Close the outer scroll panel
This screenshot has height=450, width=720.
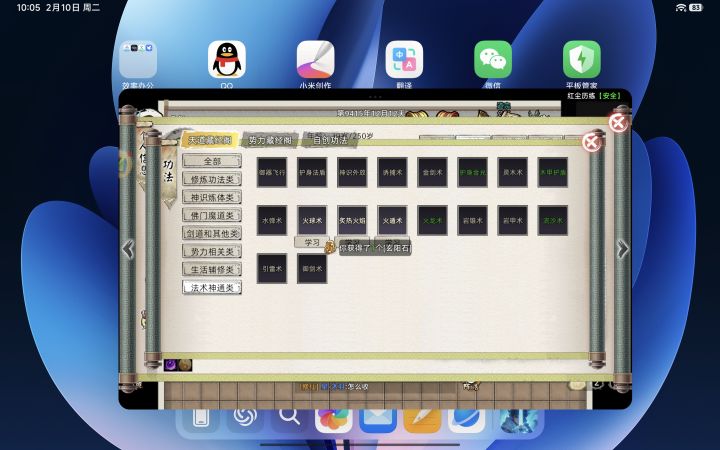(x=619, y=123)
